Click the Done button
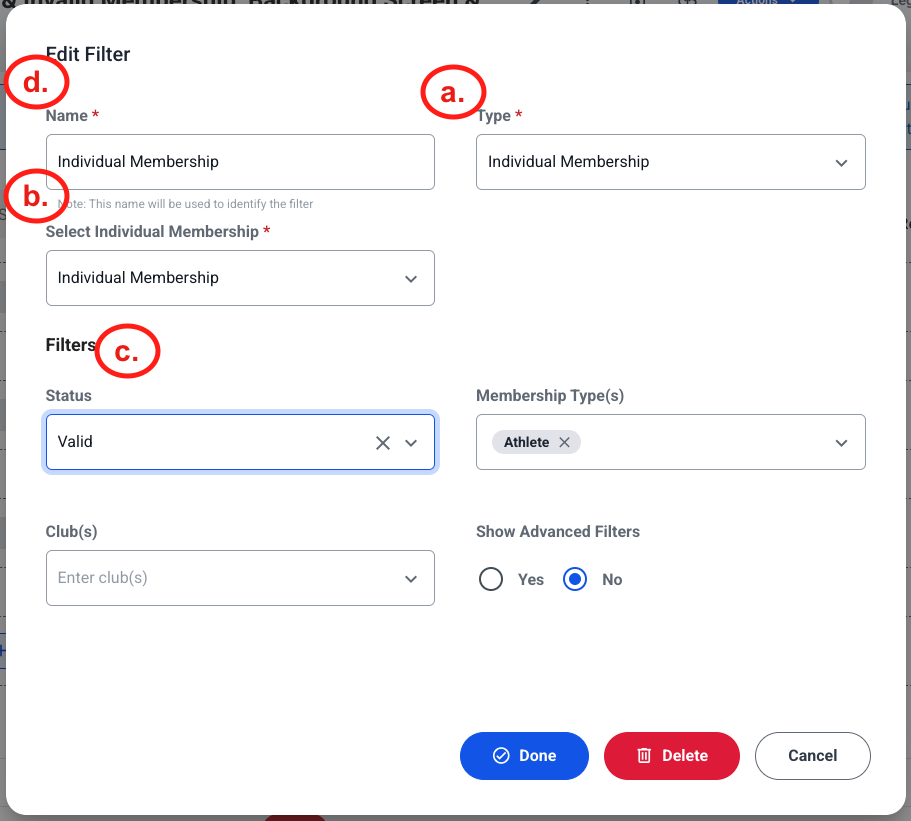 coord(524,755)
